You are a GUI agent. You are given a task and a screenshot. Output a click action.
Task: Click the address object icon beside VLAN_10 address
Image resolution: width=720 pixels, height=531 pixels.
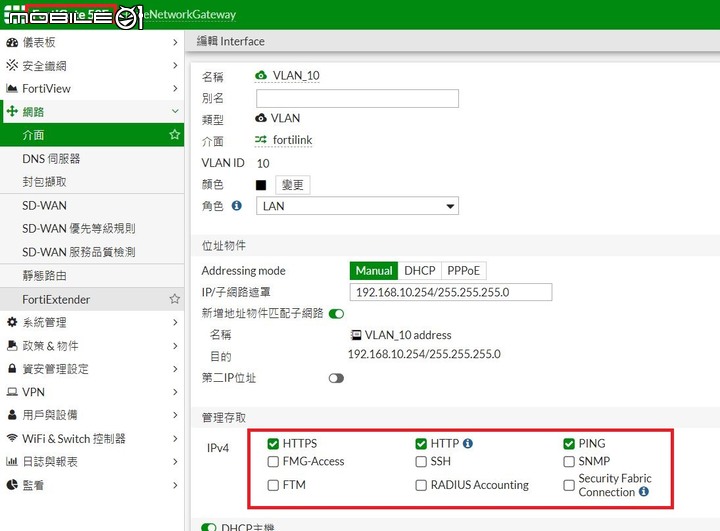point(355,335)
